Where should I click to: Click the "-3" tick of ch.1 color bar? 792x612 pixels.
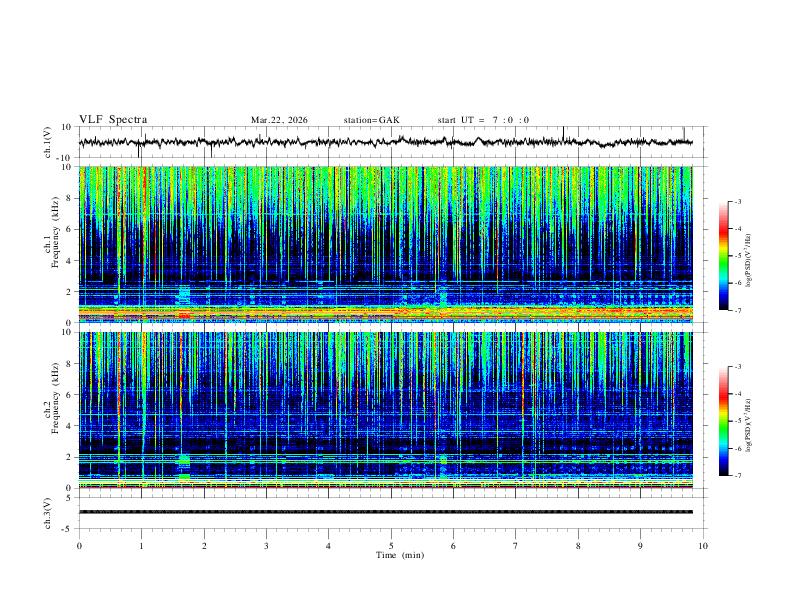tap(737, 201)
